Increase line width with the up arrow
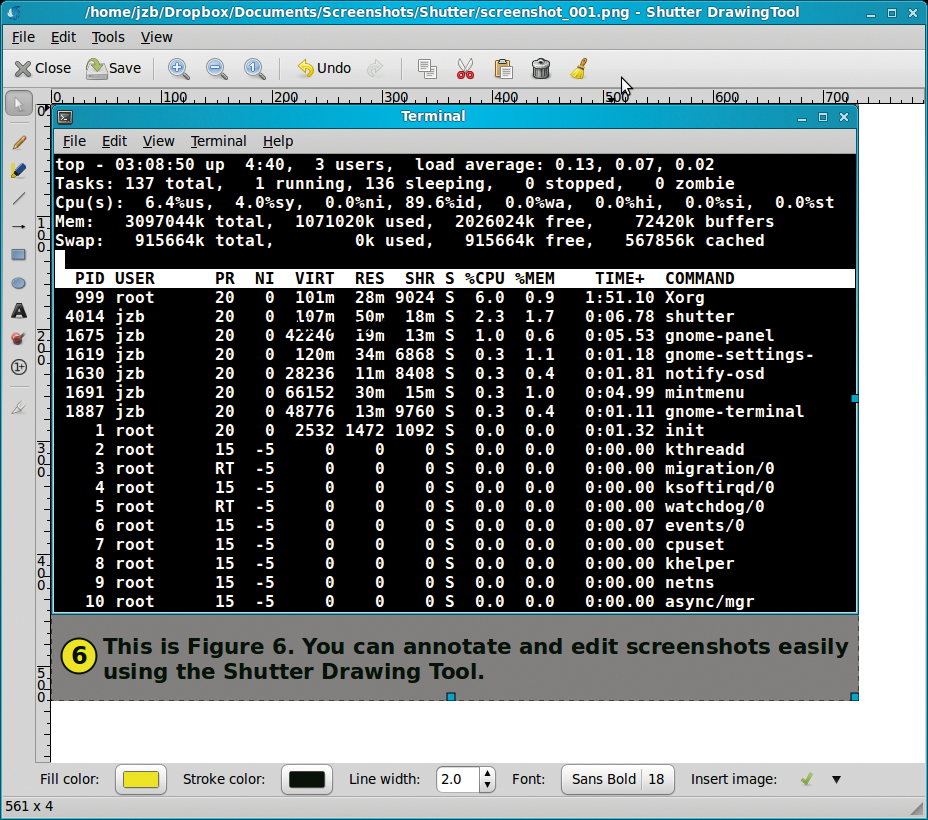This screenshot has height=820, width=928. [487, 773]
